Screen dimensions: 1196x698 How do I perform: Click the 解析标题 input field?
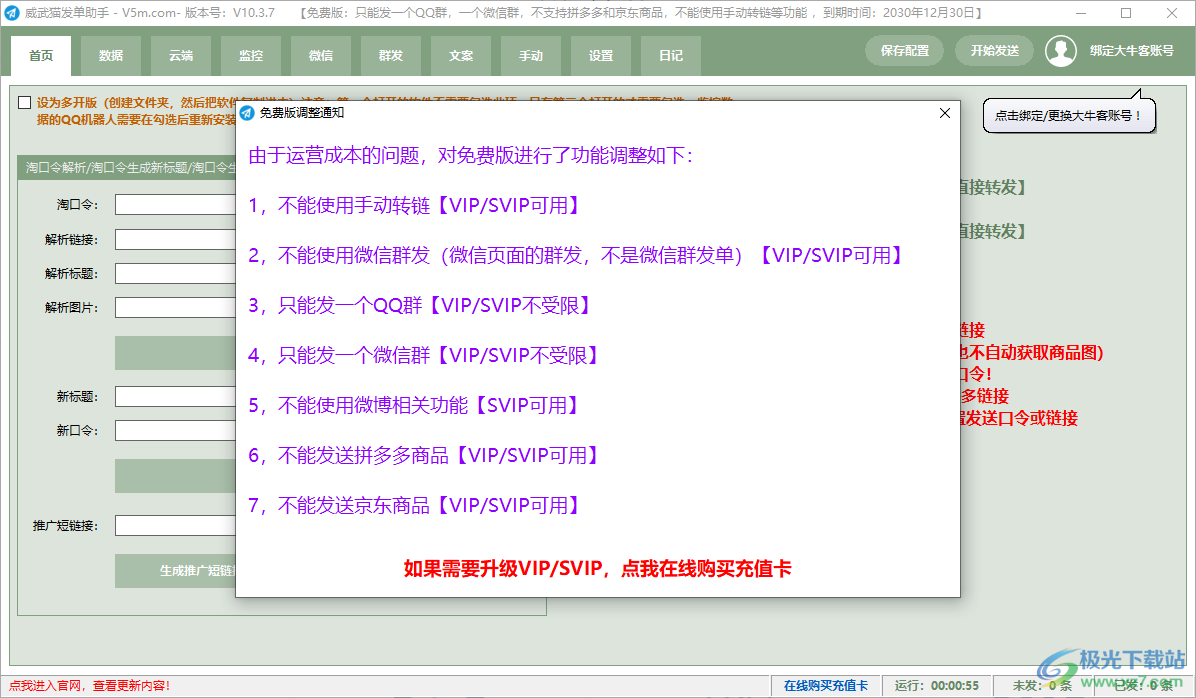[x=176, y=273]
